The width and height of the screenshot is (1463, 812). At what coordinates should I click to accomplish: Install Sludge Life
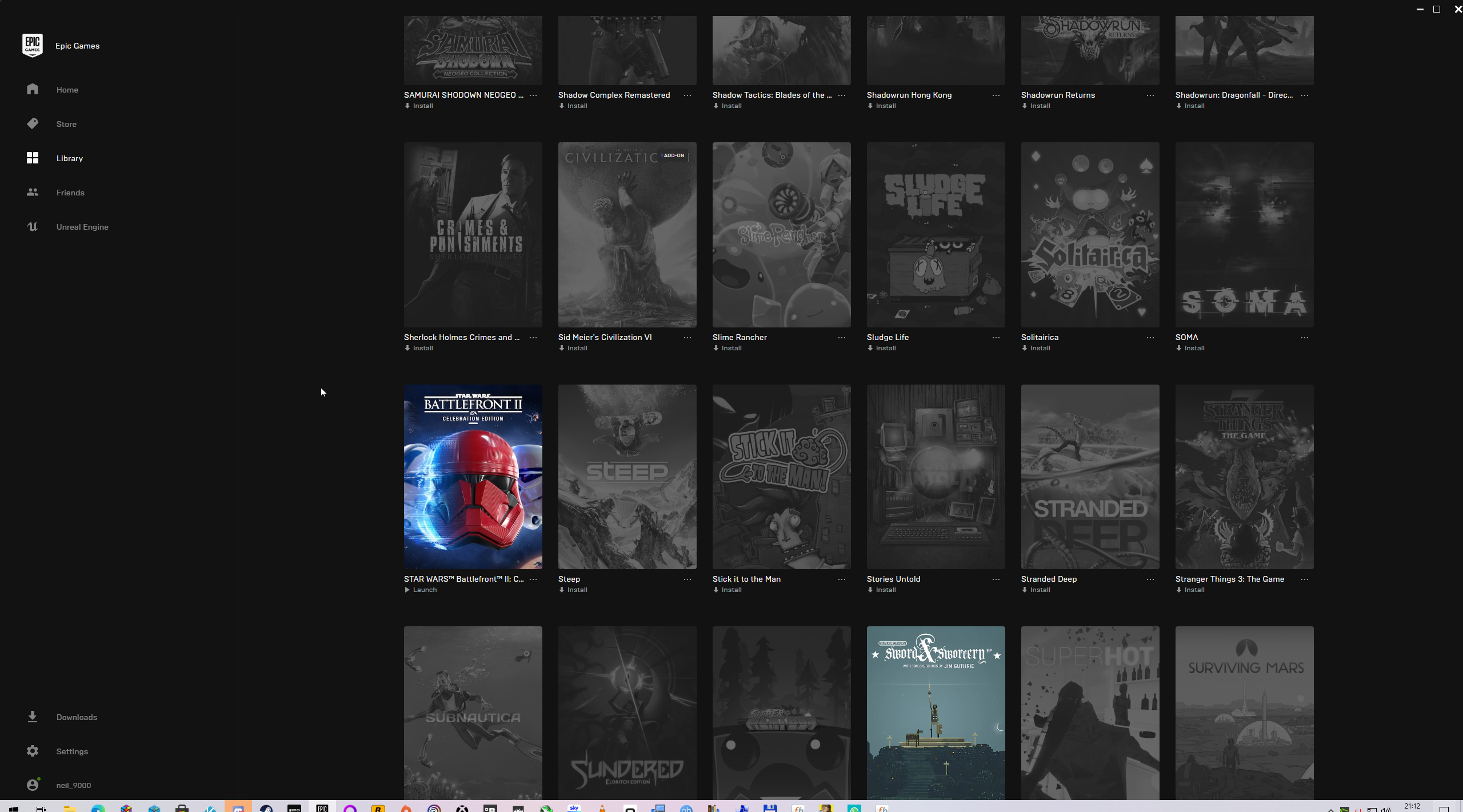click(881, 348)
